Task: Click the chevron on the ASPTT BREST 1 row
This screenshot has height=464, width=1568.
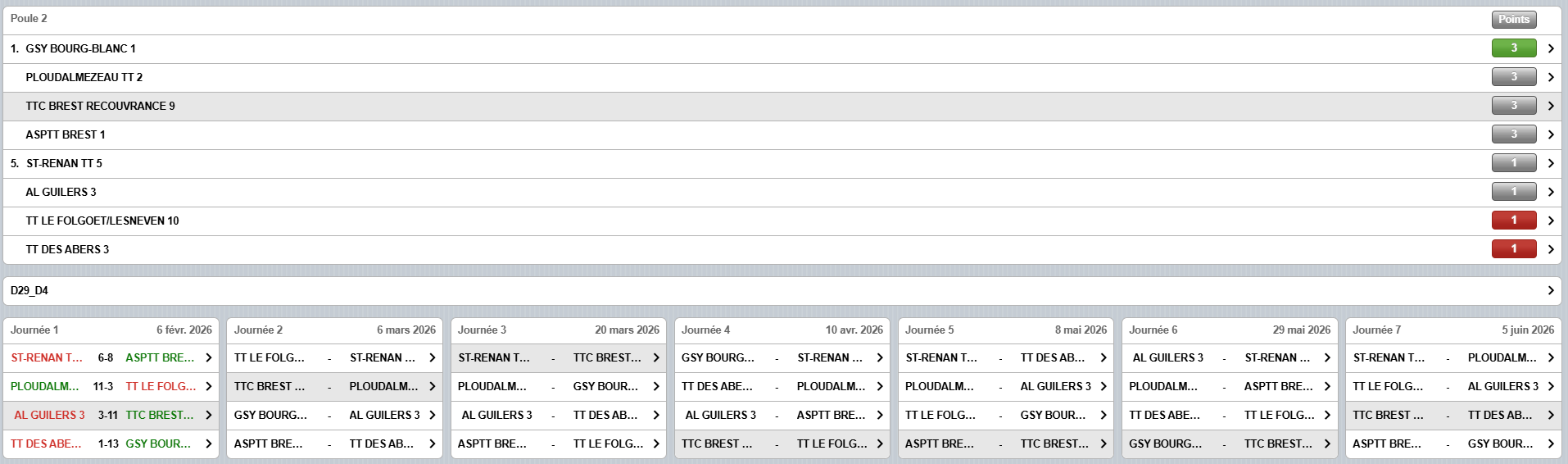Action: click(1550, 134)
